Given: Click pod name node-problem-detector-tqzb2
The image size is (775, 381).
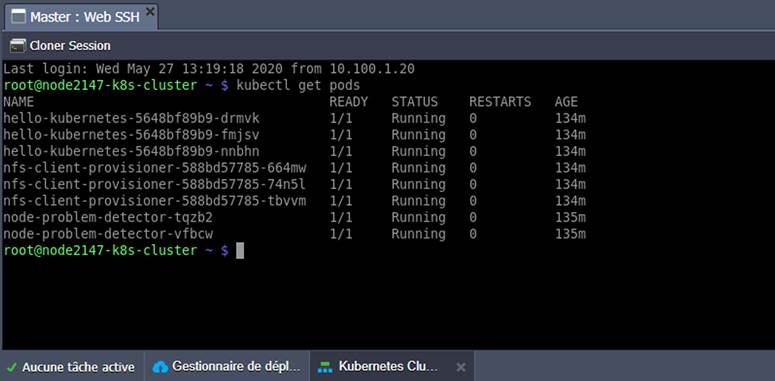Looking at the screenshot, I should click(x=108, y=217).
